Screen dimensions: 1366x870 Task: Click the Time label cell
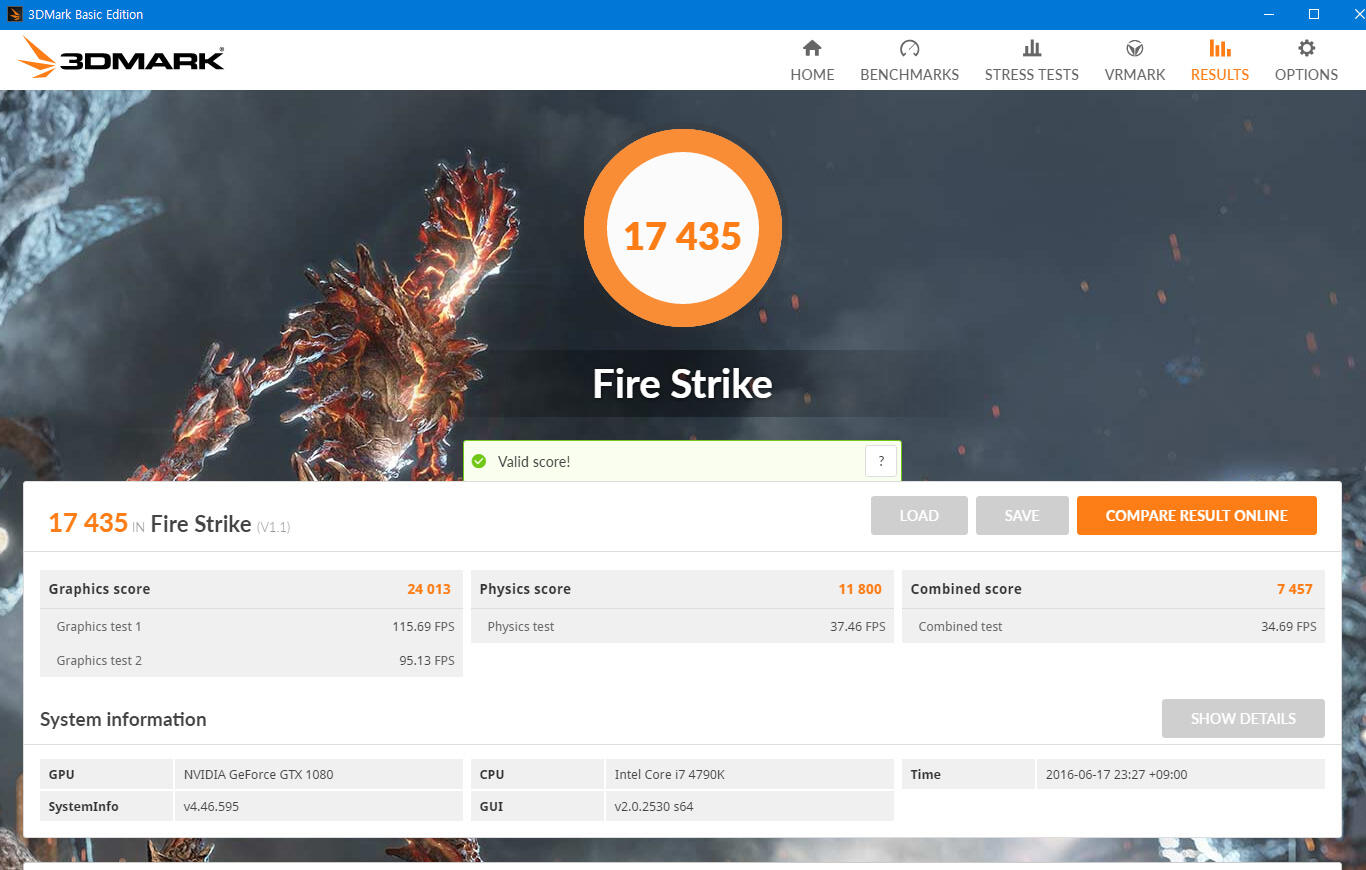click(969, 775)
